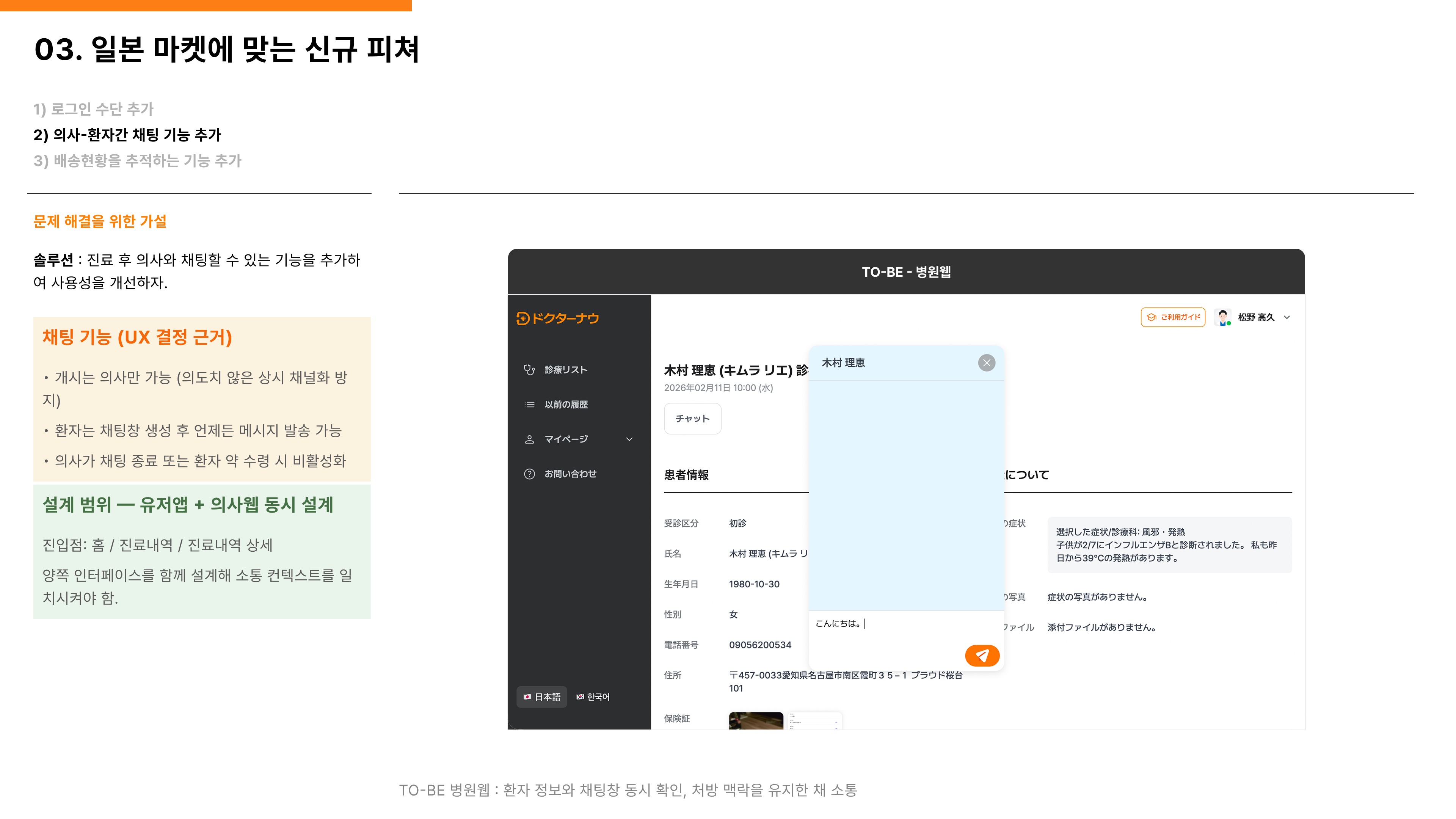
Task: Click the birth date 1980-10-30
Action: pyautogui.click(x=754, y=584)
